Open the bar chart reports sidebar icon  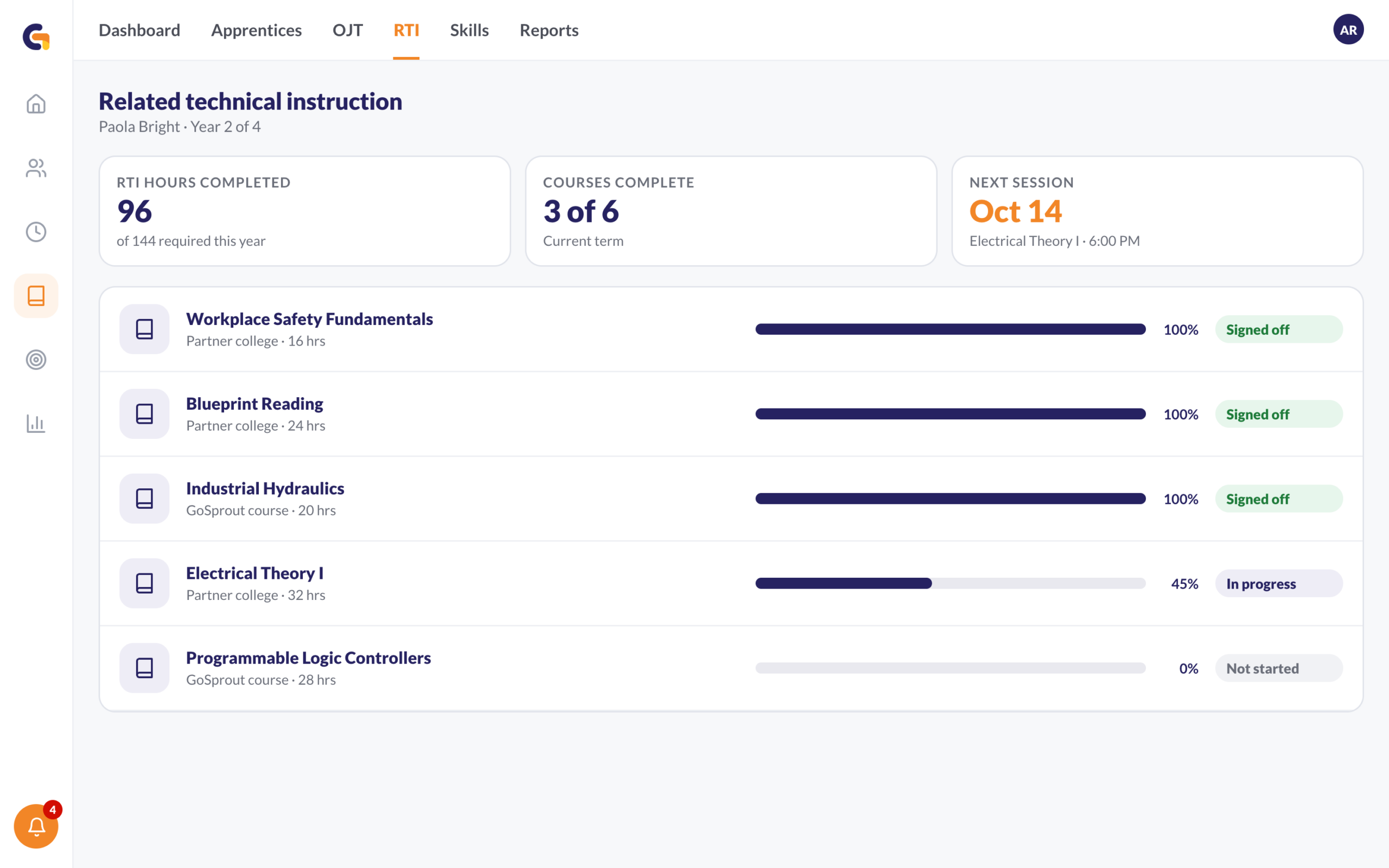coord(36,424)
